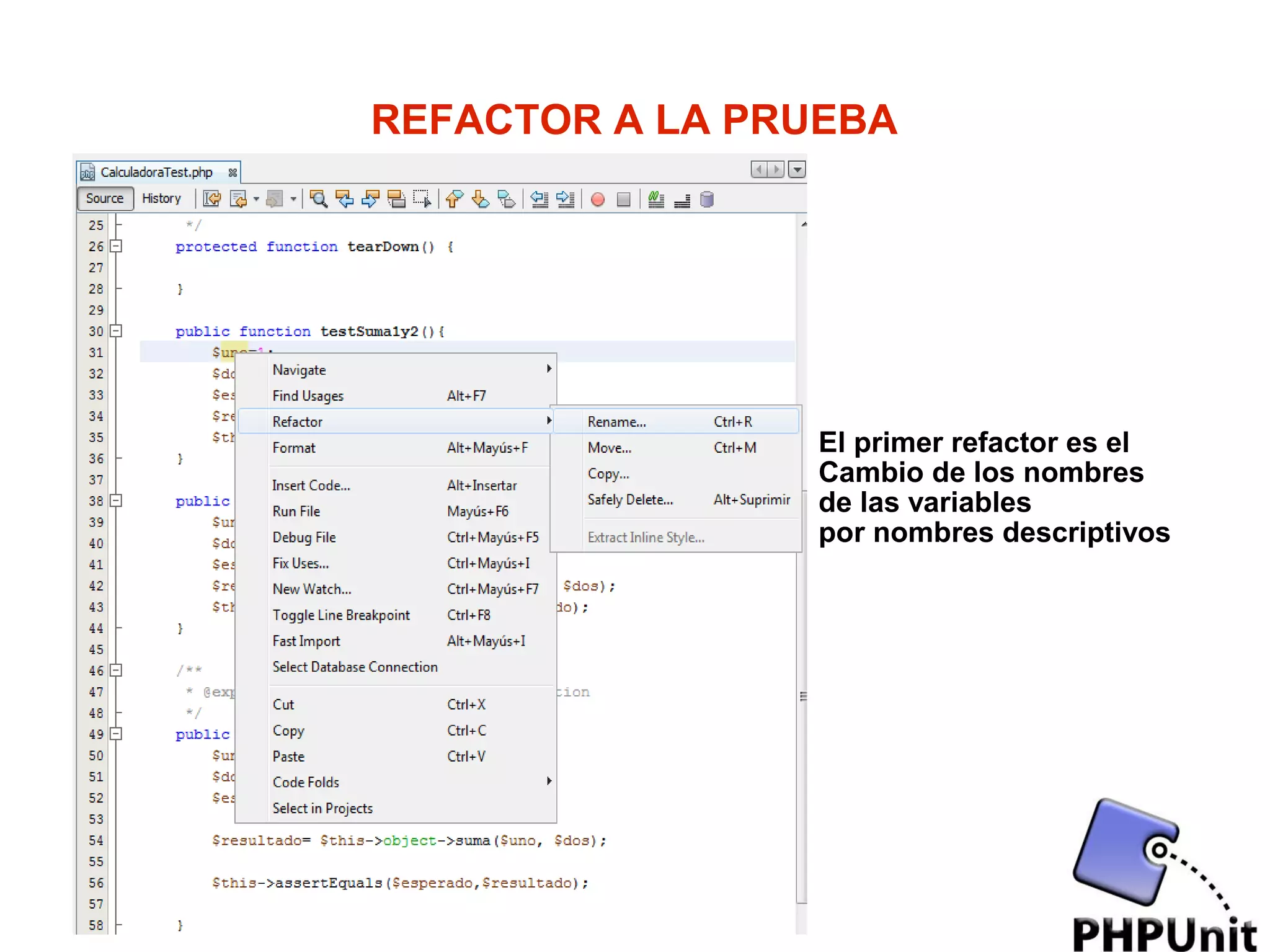The height and width of the screenshot is (952, 1270).
Task: Select Copy above Paste in context menu
Action: 397,731
